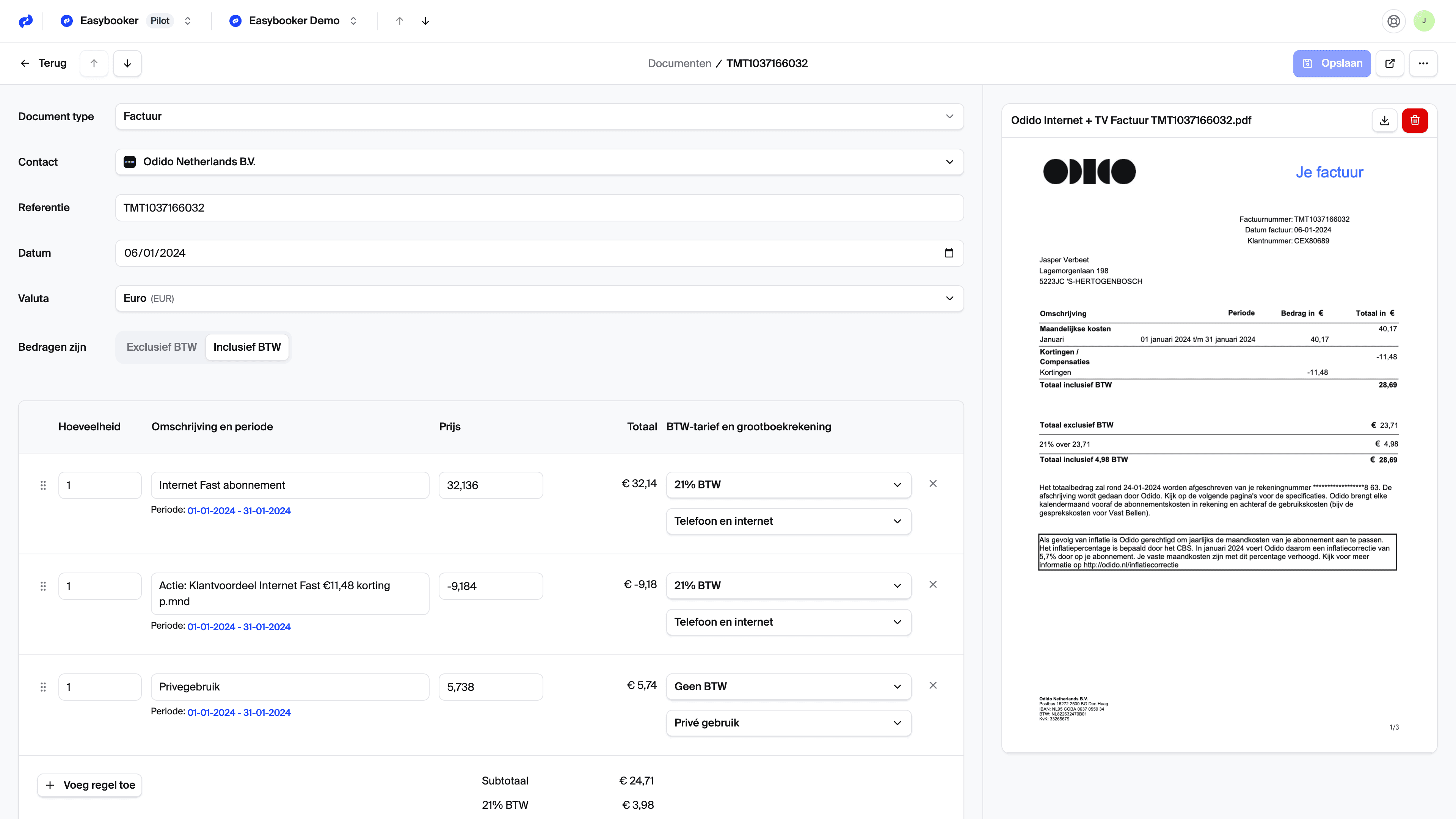Select Inclusief BTW option
Viewport: 1456px width, 819px height.
247,347
